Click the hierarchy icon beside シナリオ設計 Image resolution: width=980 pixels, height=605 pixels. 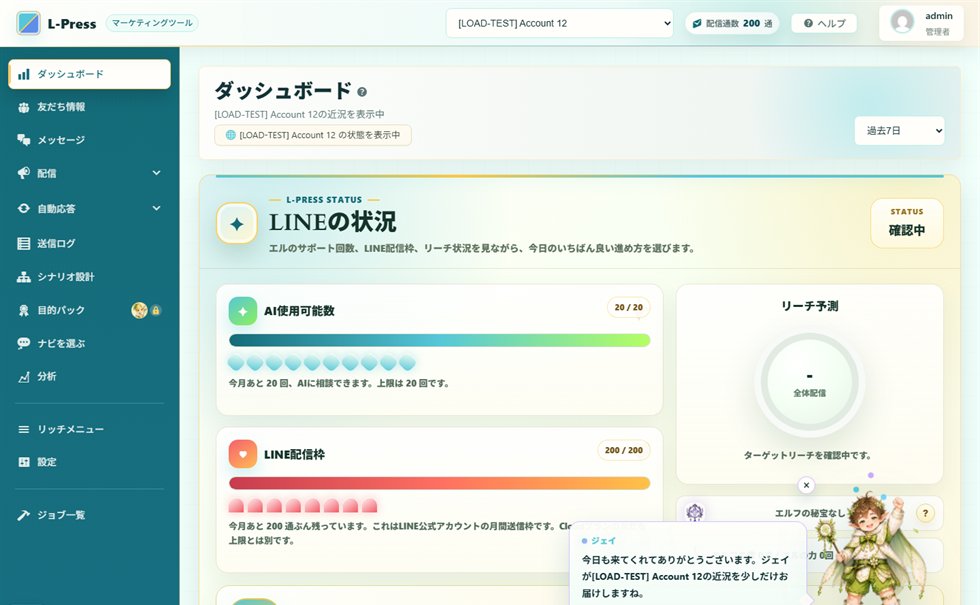(x=24, y=276)
